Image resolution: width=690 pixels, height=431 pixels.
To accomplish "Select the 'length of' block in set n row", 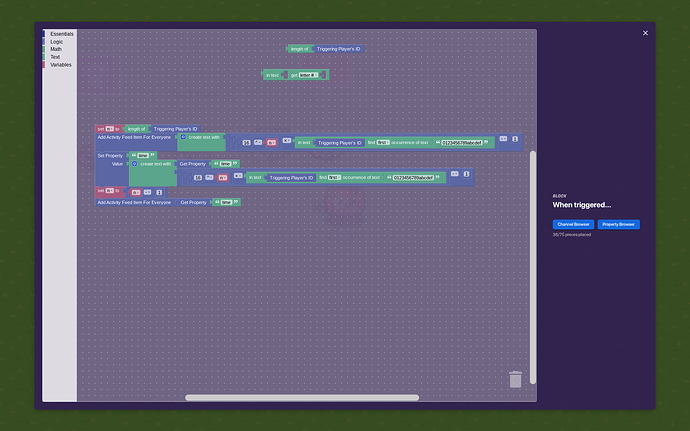I will [x=136, y=129].
